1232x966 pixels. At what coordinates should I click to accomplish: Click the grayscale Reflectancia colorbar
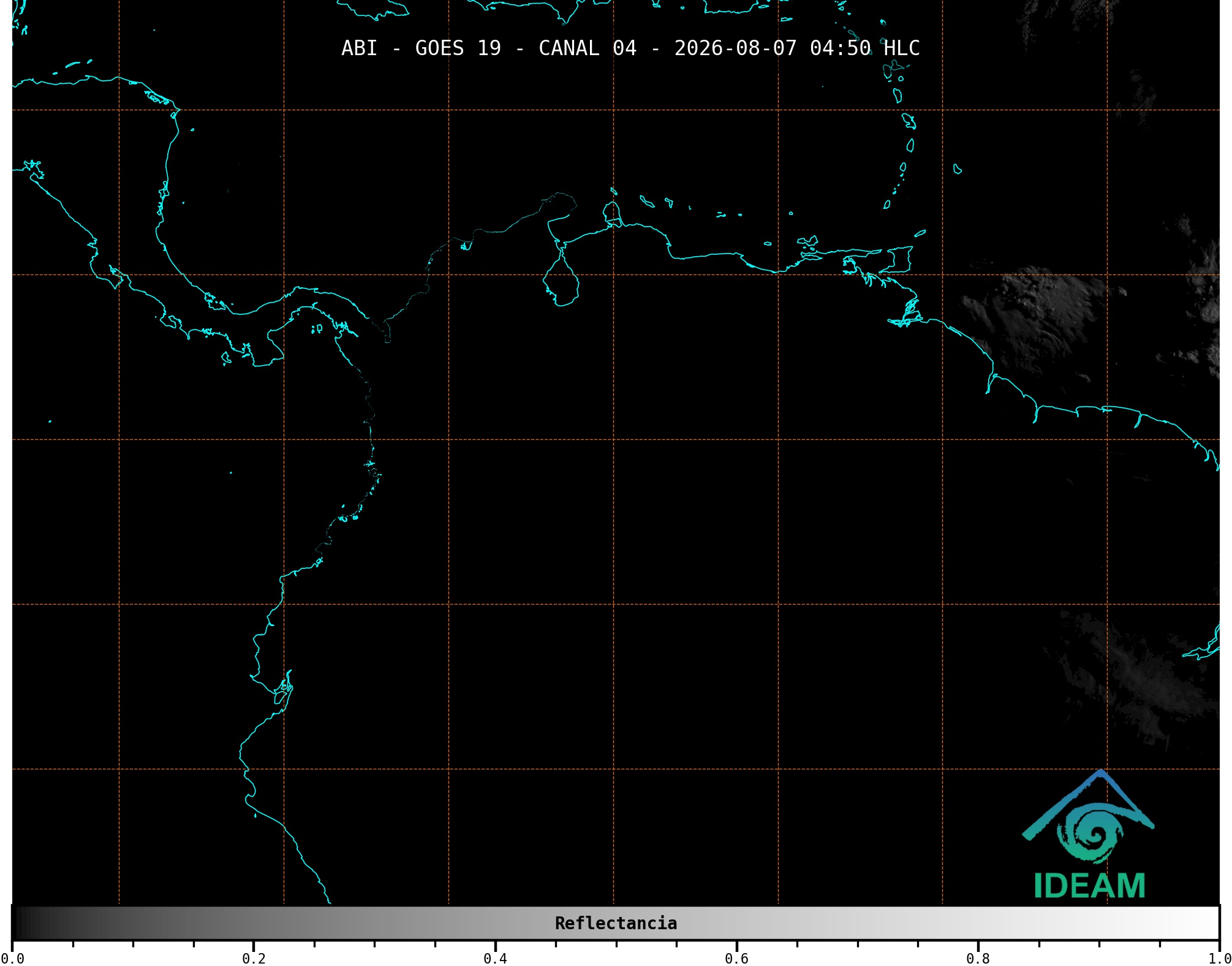[x=616, y=923]
